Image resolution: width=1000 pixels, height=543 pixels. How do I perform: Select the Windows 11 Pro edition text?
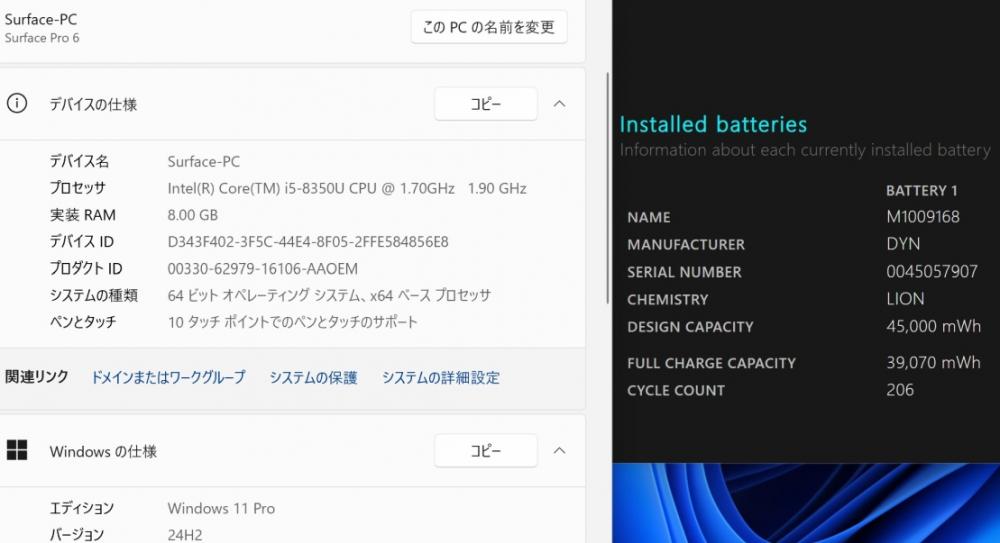pos(221,509)
